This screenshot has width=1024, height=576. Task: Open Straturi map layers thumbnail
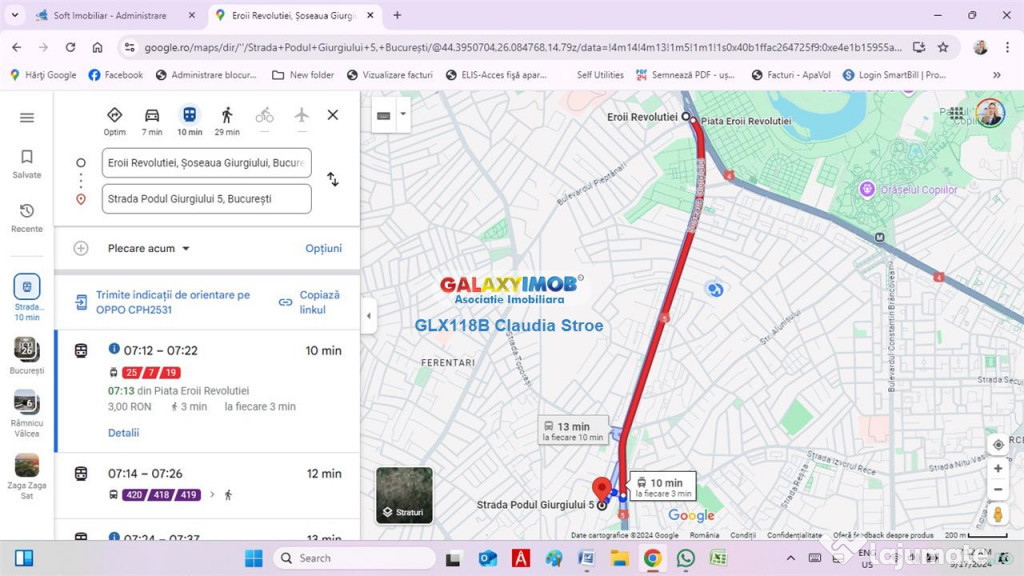[404, 495]
